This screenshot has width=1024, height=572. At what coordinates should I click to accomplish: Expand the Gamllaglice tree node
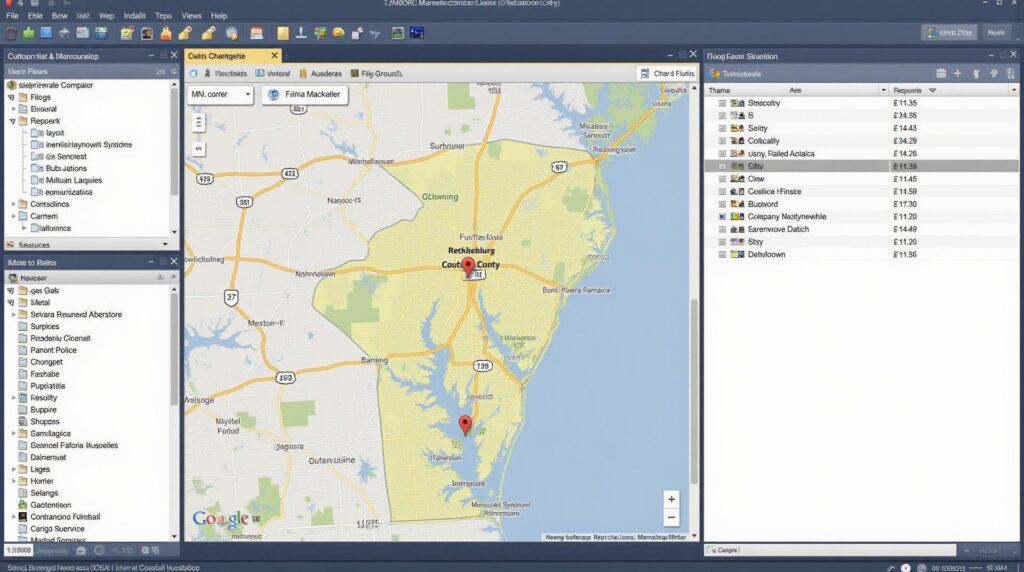(13, 434)
